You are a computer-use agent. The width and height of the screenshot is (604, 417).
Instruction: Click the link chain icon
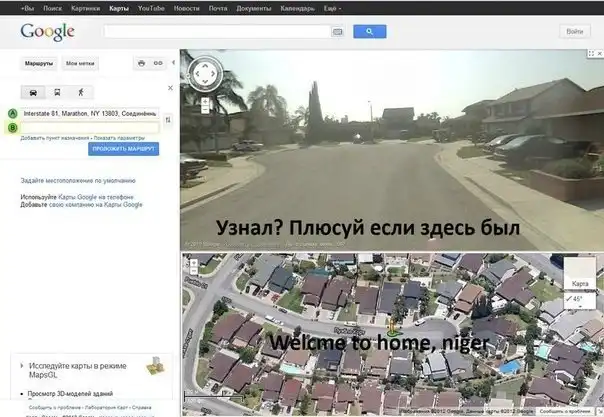158,63
